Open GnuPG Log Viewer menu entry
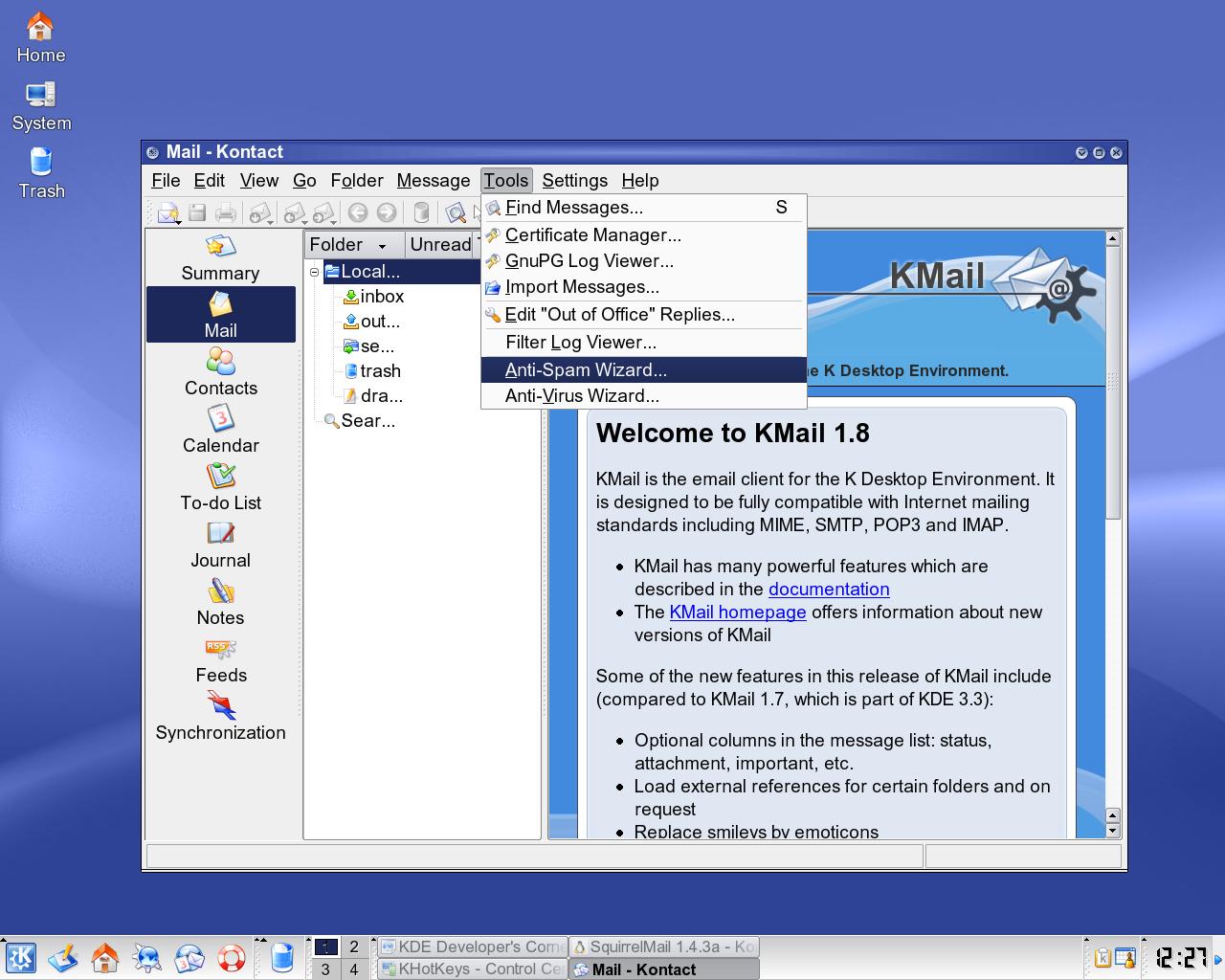Screen dimensions: 1225x980 (x=644, y=261)
